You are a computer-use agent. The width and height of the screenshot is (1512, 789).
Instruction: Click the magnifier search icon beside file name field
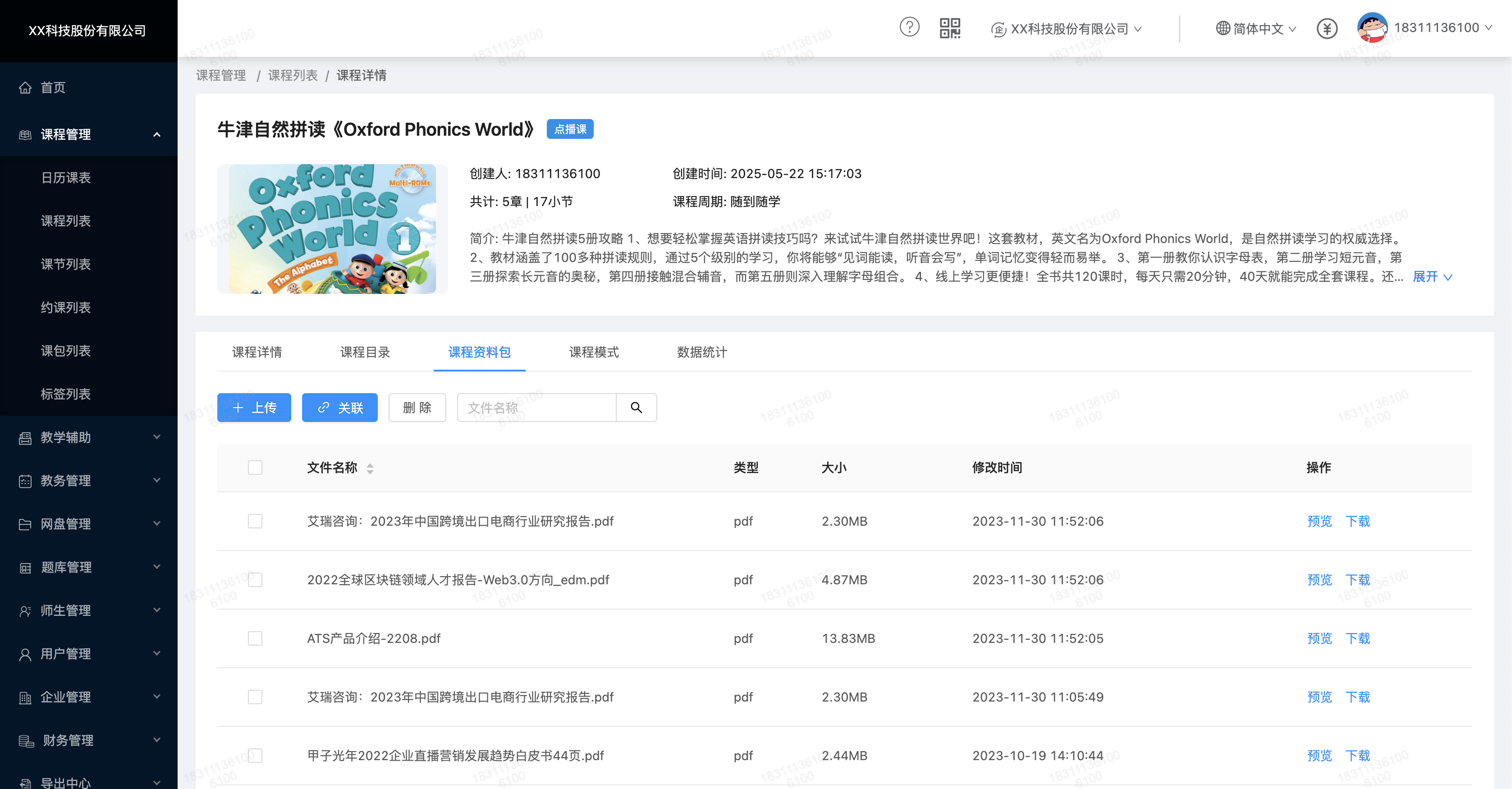(636, 407)
